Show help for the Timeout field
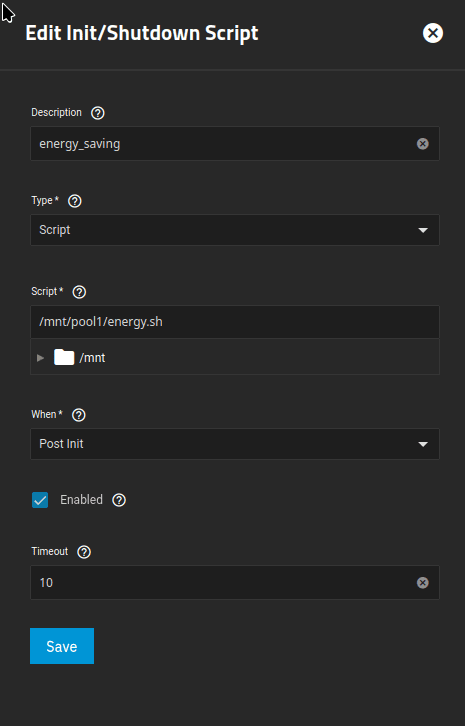Image resolution: width=465 pixels, height=726 pixels. point(84,552)
